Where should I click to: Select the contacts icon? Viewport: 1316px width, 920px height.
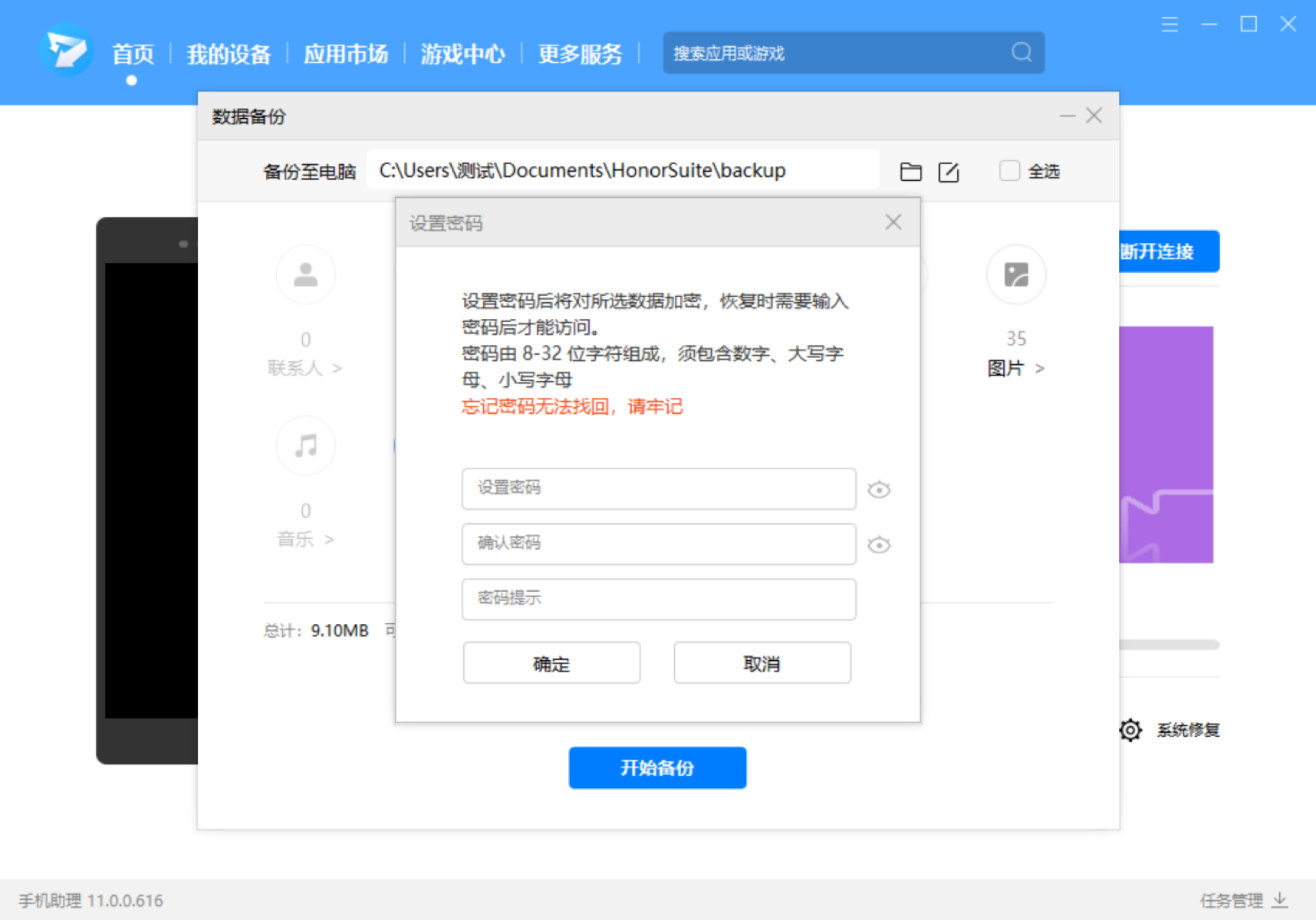click(x=305, y=274)
